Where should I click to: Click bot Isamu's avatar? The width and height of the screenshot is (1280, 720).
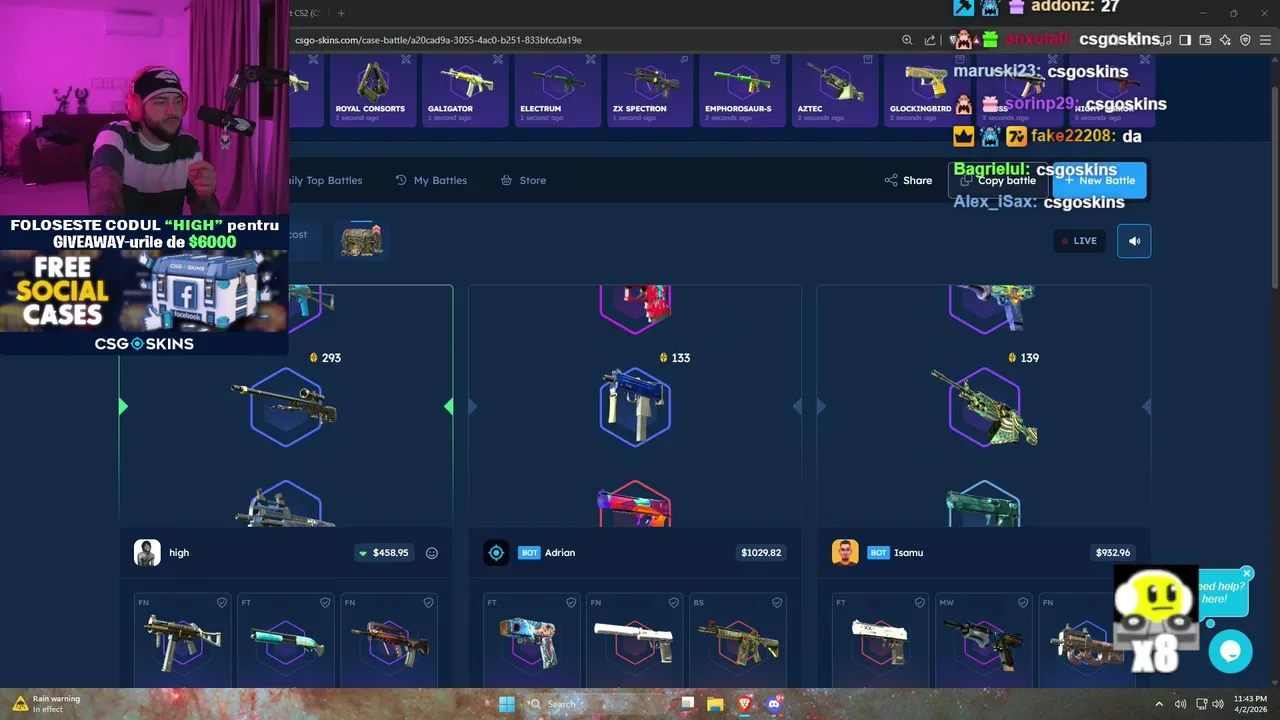[845, 553]
